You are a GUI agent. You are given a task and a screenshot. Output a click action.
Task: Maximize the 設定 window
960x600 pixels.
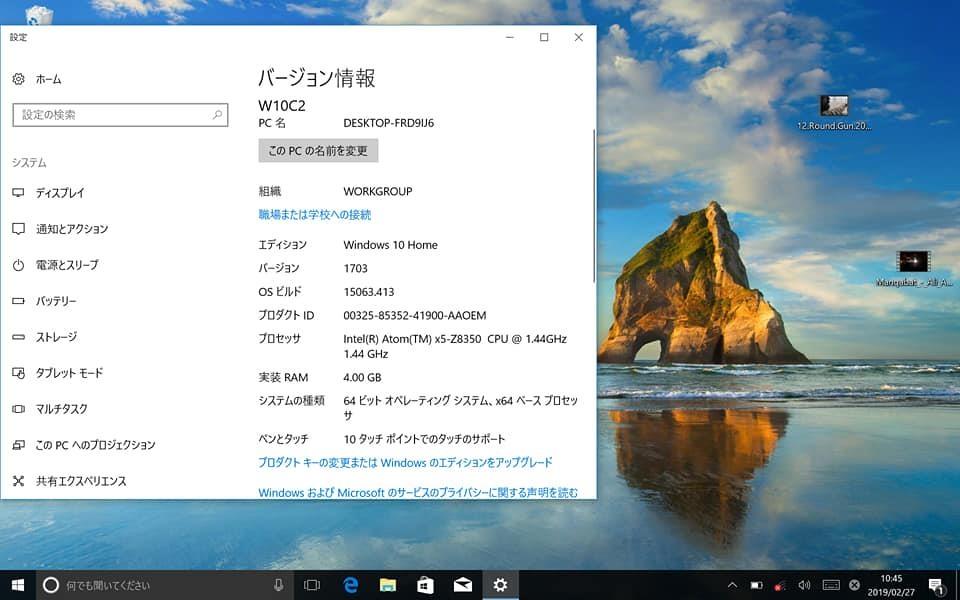coord(544,37)
